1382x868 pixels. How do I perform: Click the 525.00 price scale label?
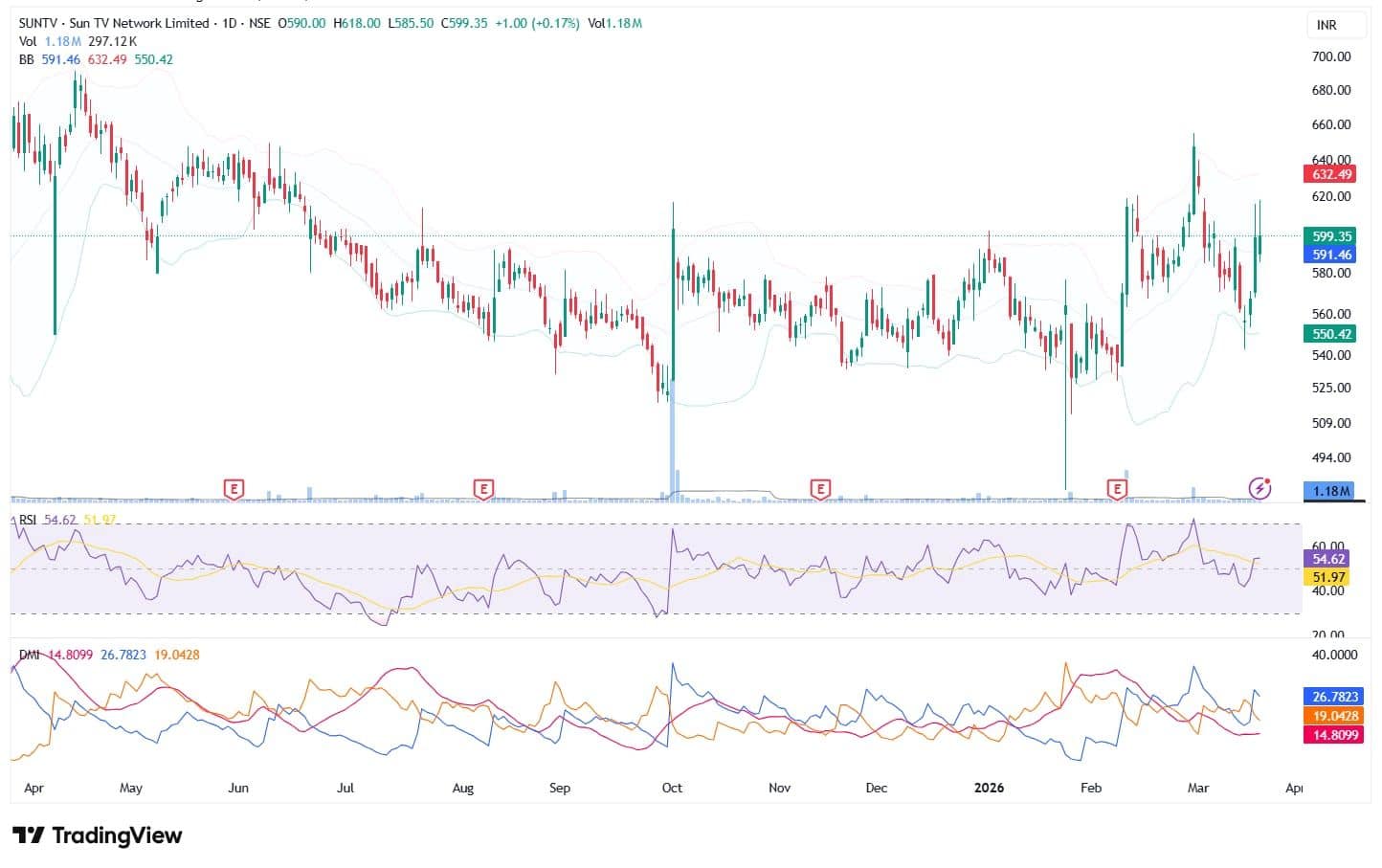[1331, 388]
